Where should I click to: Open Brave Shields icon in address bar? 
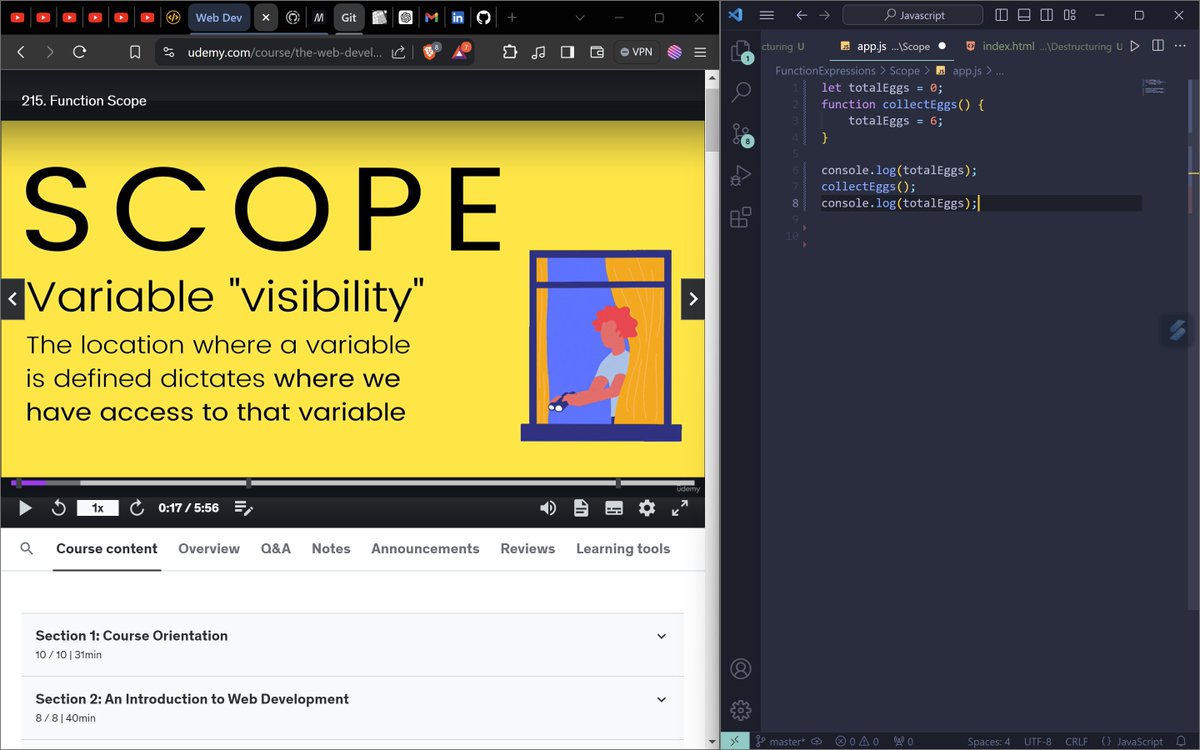tap(431, 52)
